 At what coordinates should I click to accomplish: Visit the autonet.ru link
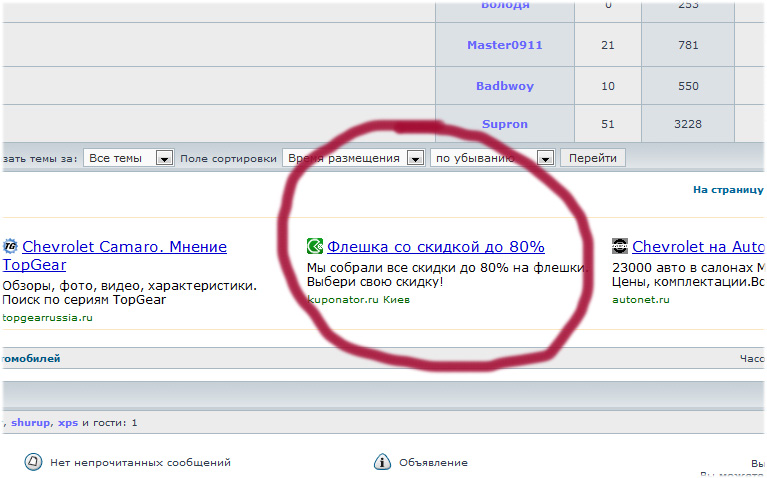point(640,299)
